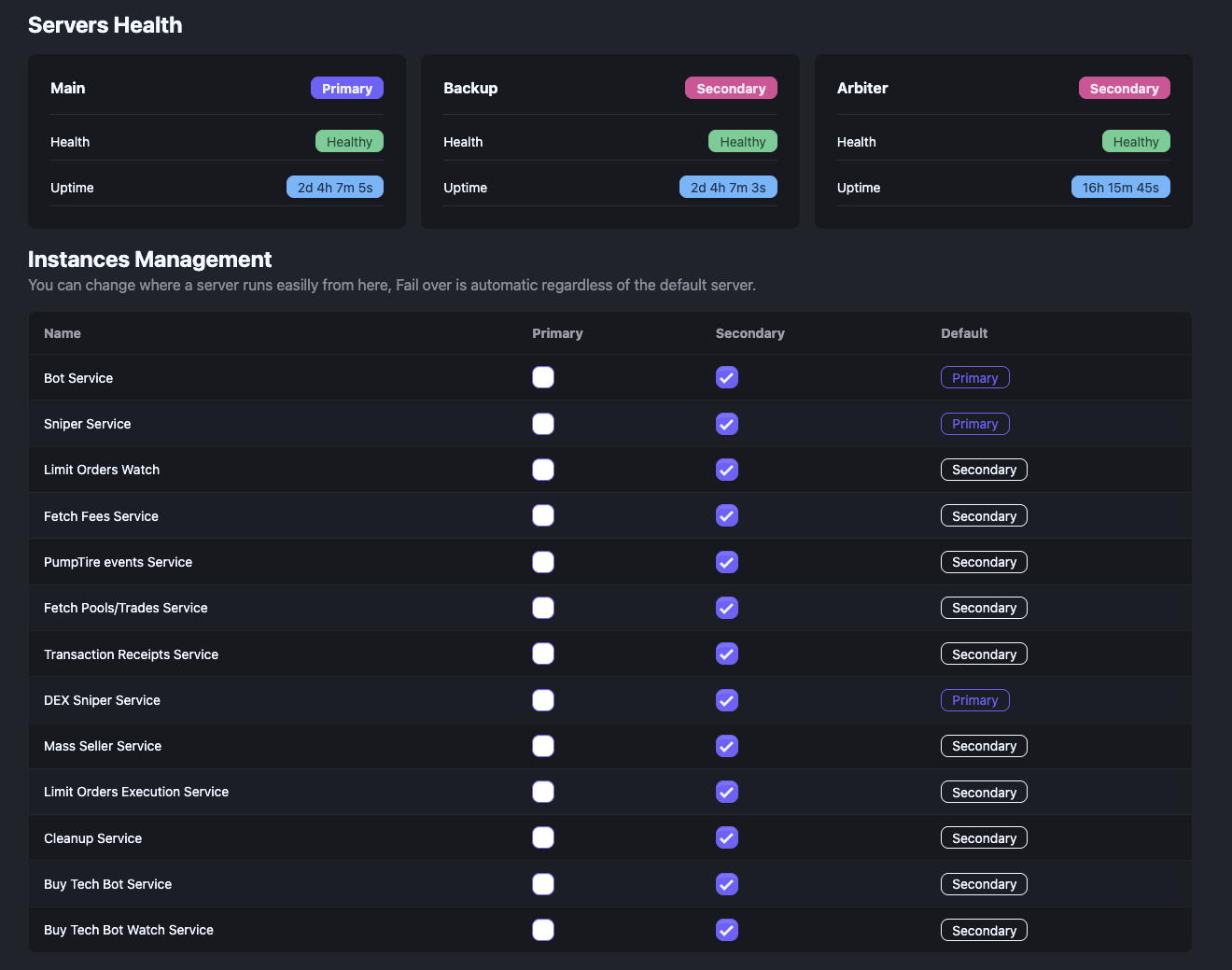Disable Secondary for PumpTire events Service

[727, 562]
